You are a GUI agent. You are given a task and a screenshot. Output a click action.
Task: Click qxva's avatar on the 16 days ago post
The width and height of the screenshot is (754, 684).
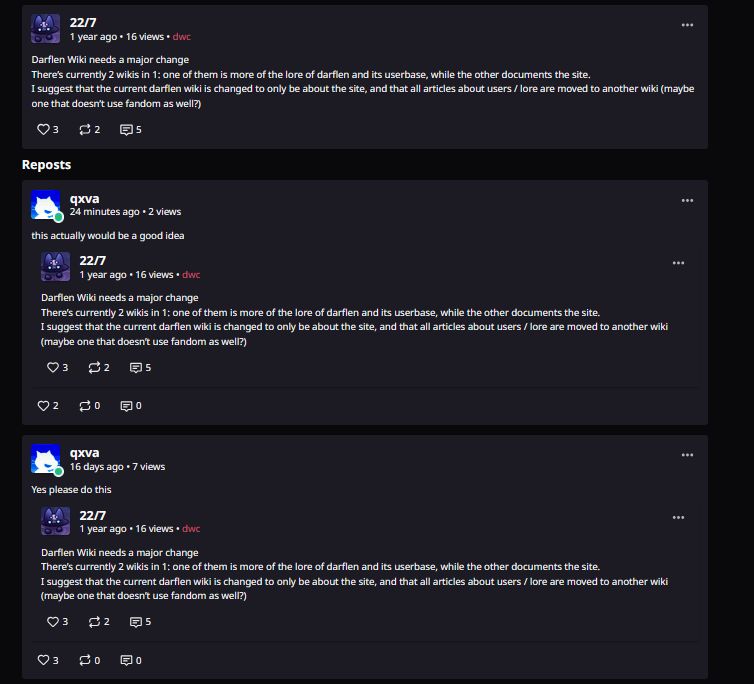46,459
